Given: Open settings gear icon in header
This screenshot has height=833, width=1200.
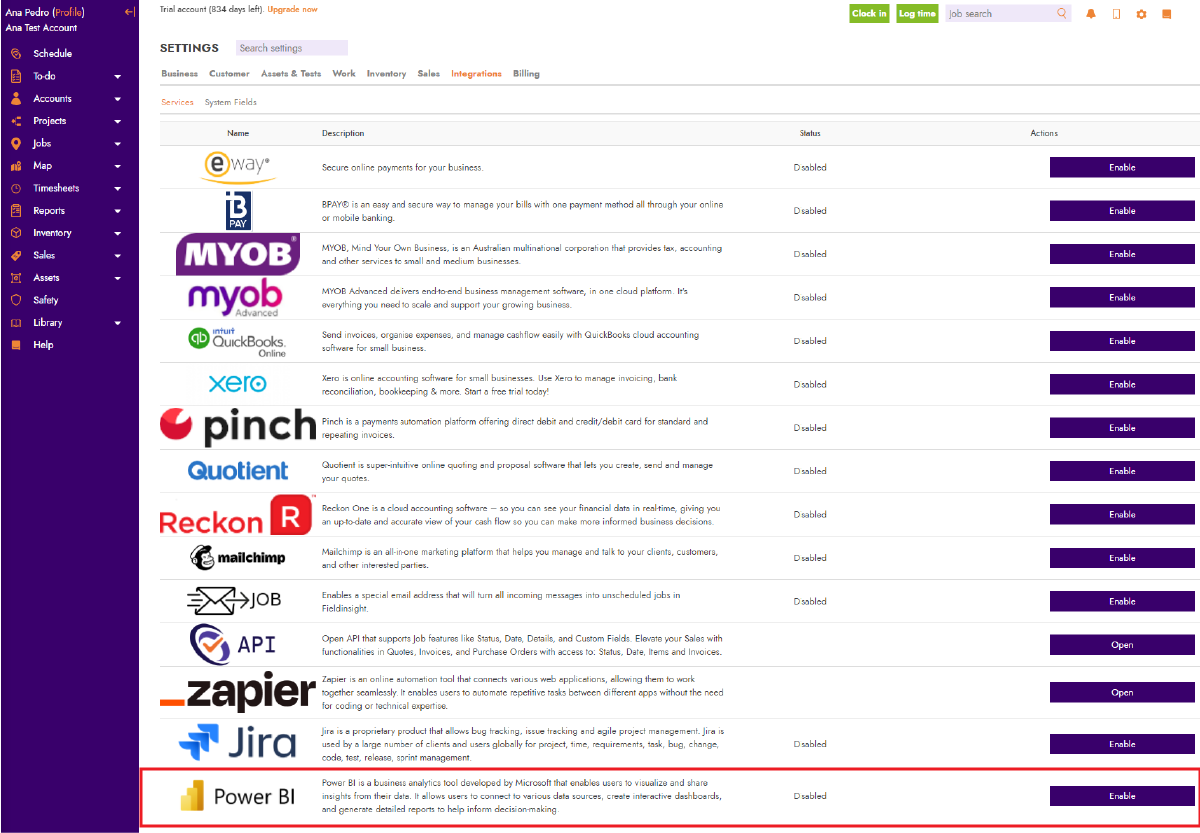Looking at the screenshot, I should pyautogui.click(x=1141, y=14).
